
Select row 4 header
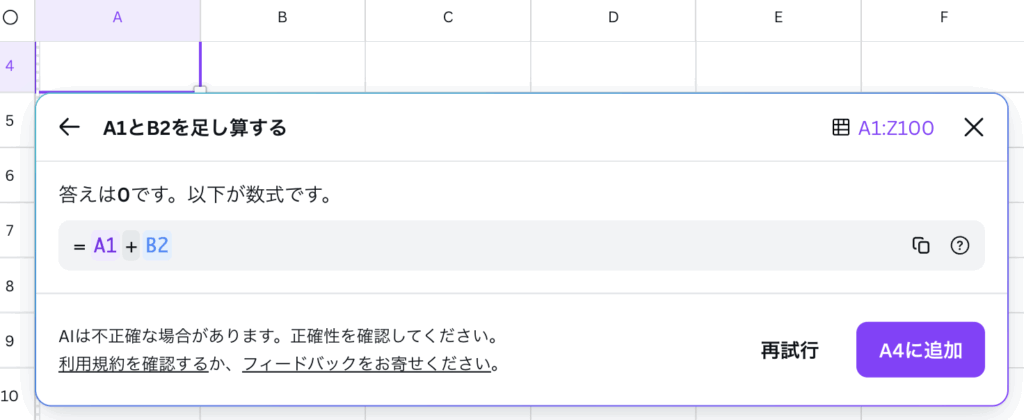pyautogui.click(x=10, y=67)
